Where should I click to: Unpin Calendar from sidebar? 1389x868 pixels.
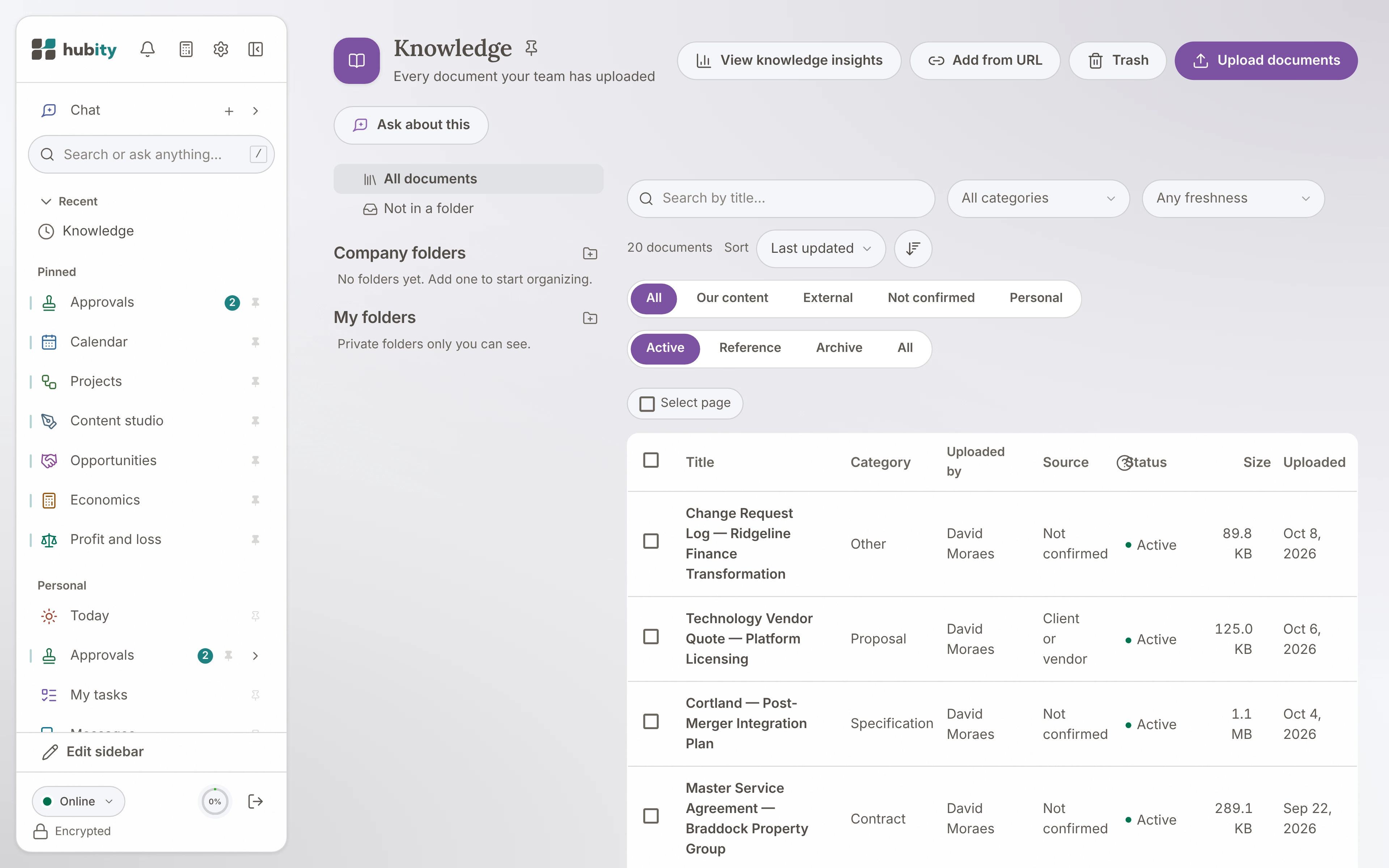pyautogui.click(x=255, y=342)
